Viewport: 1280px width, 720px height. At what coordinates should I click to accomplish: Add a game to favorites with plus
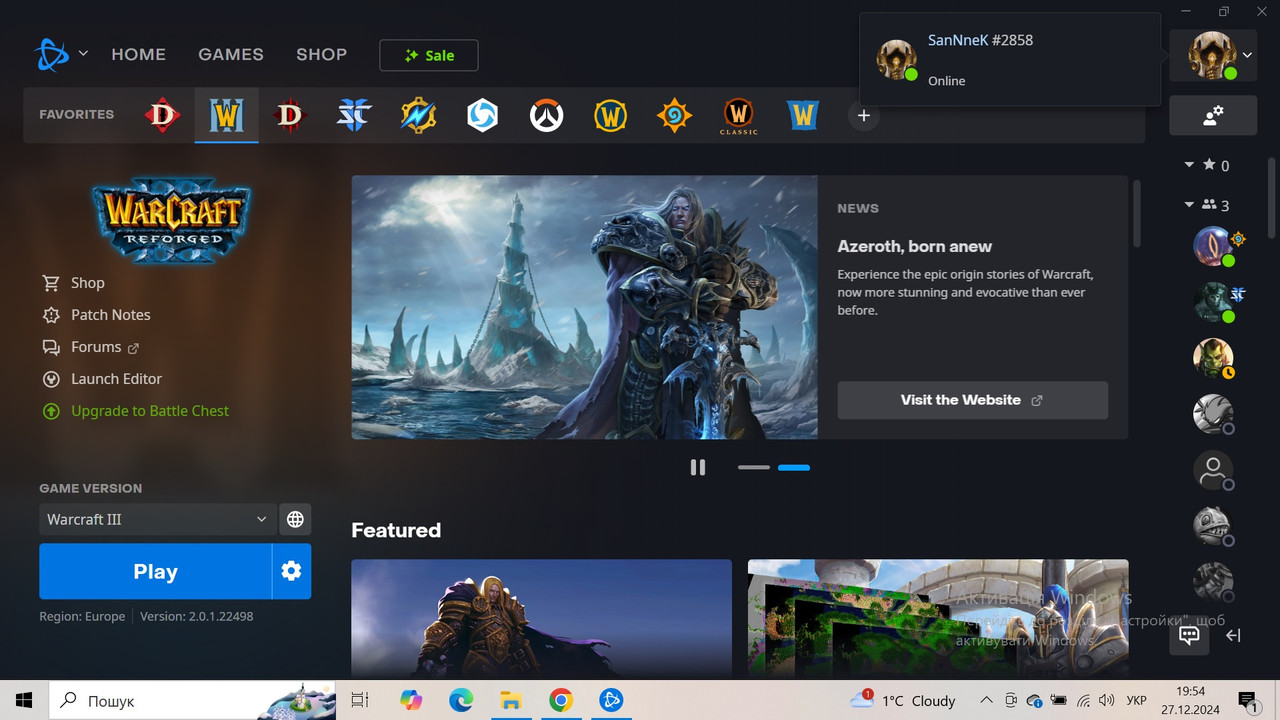pyautogui.click(x=864, y=115)
